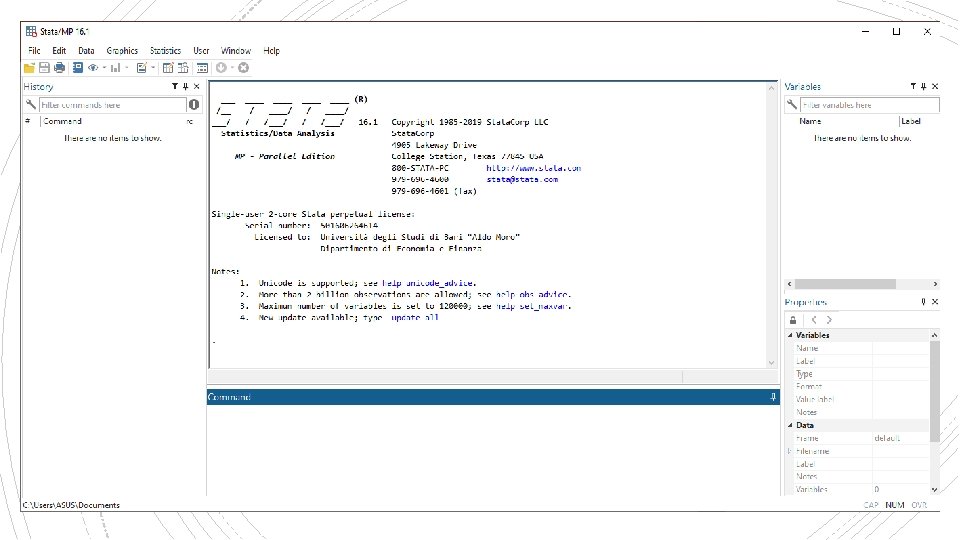This screenshot has width=960, height=540.
Task: Click the Viewer eye icon in toolbar
Action: pos(93,68)
